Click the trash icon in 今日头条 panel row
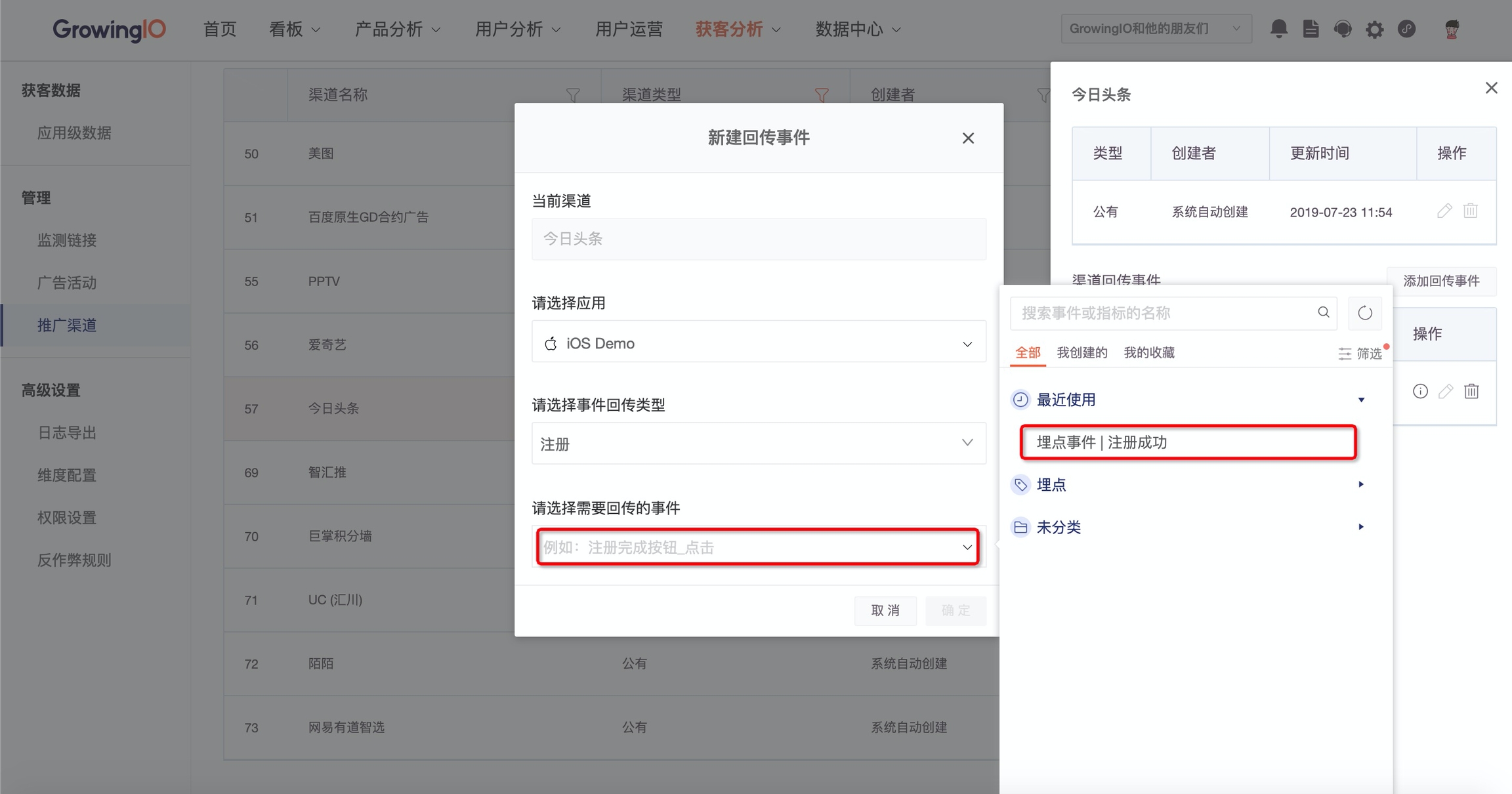Viewport: 1512px width, 794px height. coord(1471,211)
